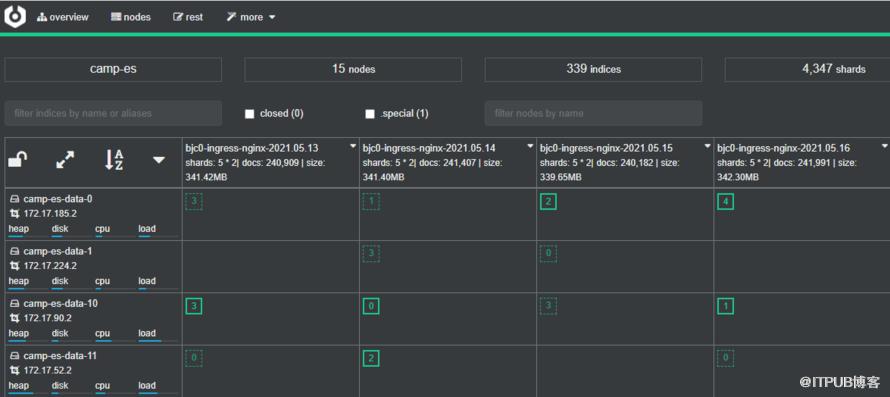This screenshot has height=397, width=890.
Task: Click replica shard 1 of 05.14 on camp-es-data-0
Action: point(371,202)
